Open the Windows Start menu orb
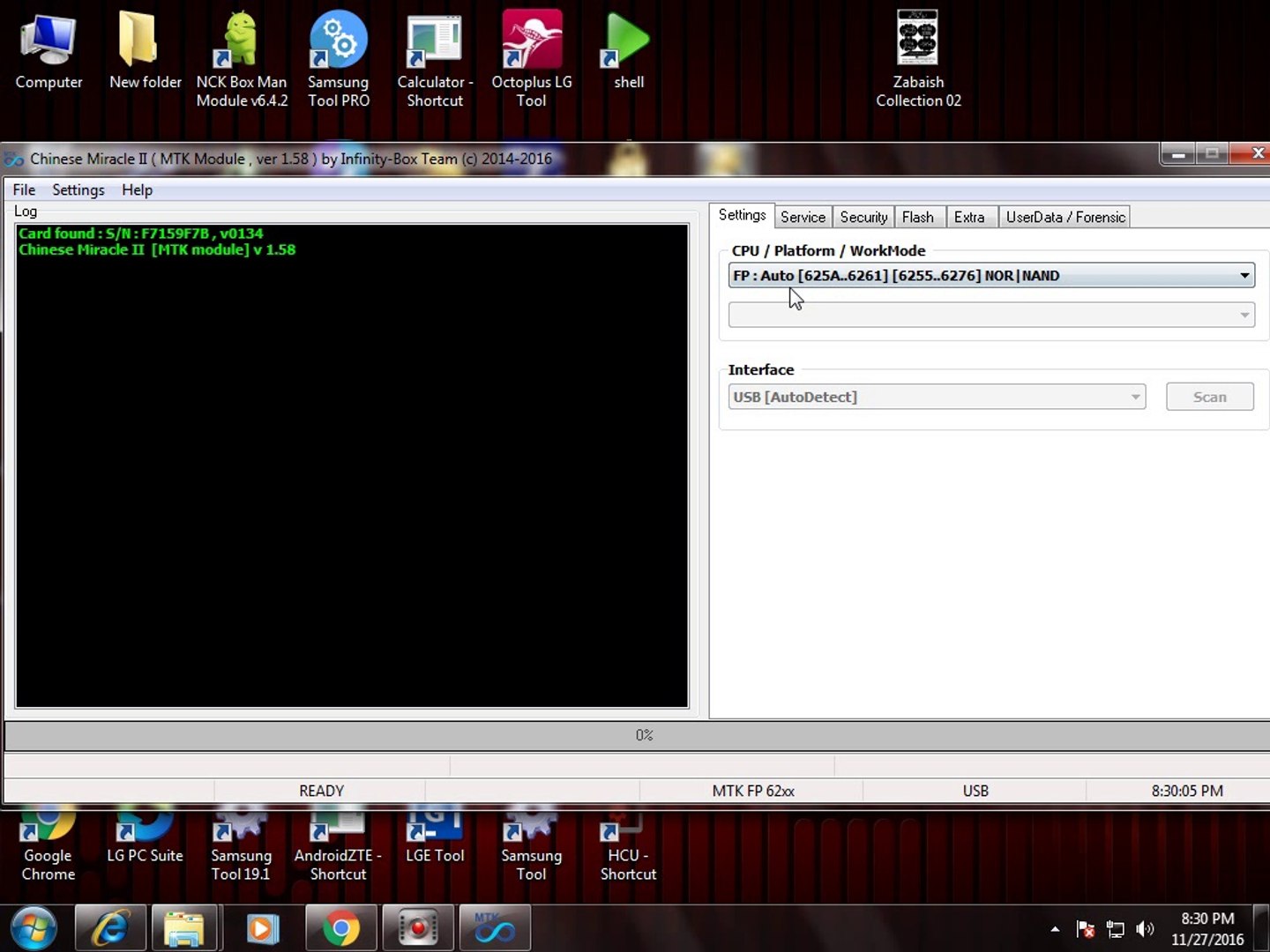Screen dimensions: 1270x952 pos(34,928)
